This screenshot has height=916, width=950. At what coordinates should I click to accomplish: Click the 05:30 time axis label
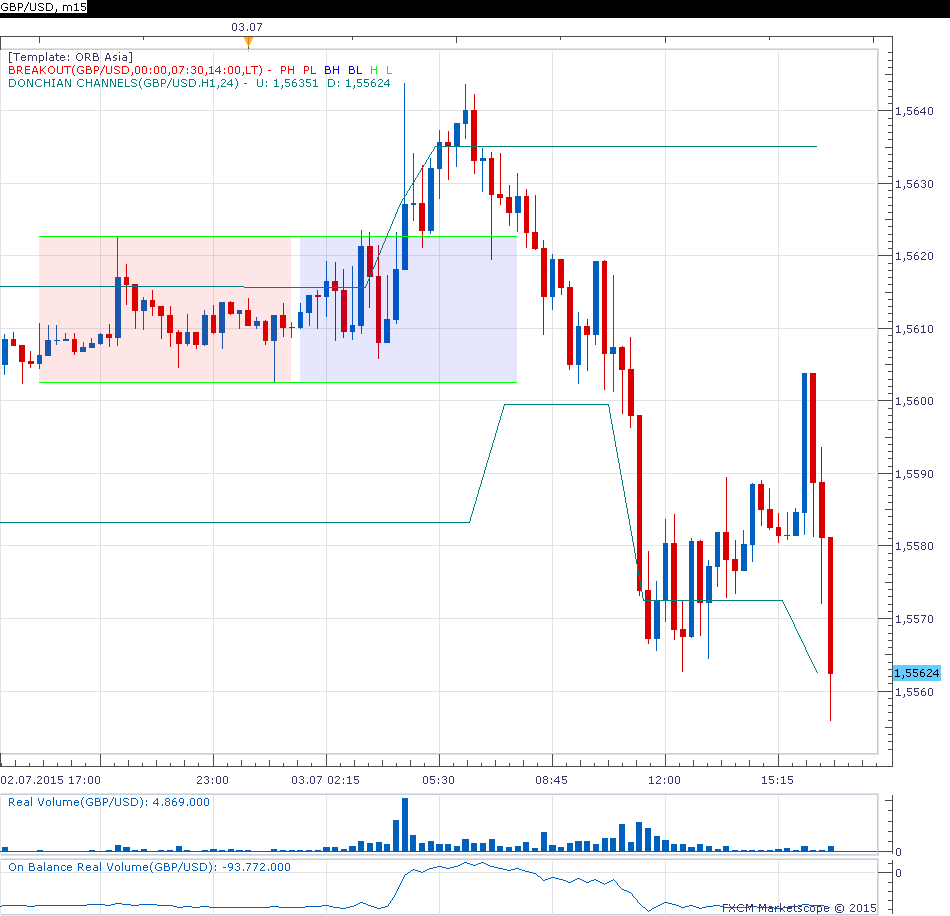pyautogui.click(x=439, y=780)
